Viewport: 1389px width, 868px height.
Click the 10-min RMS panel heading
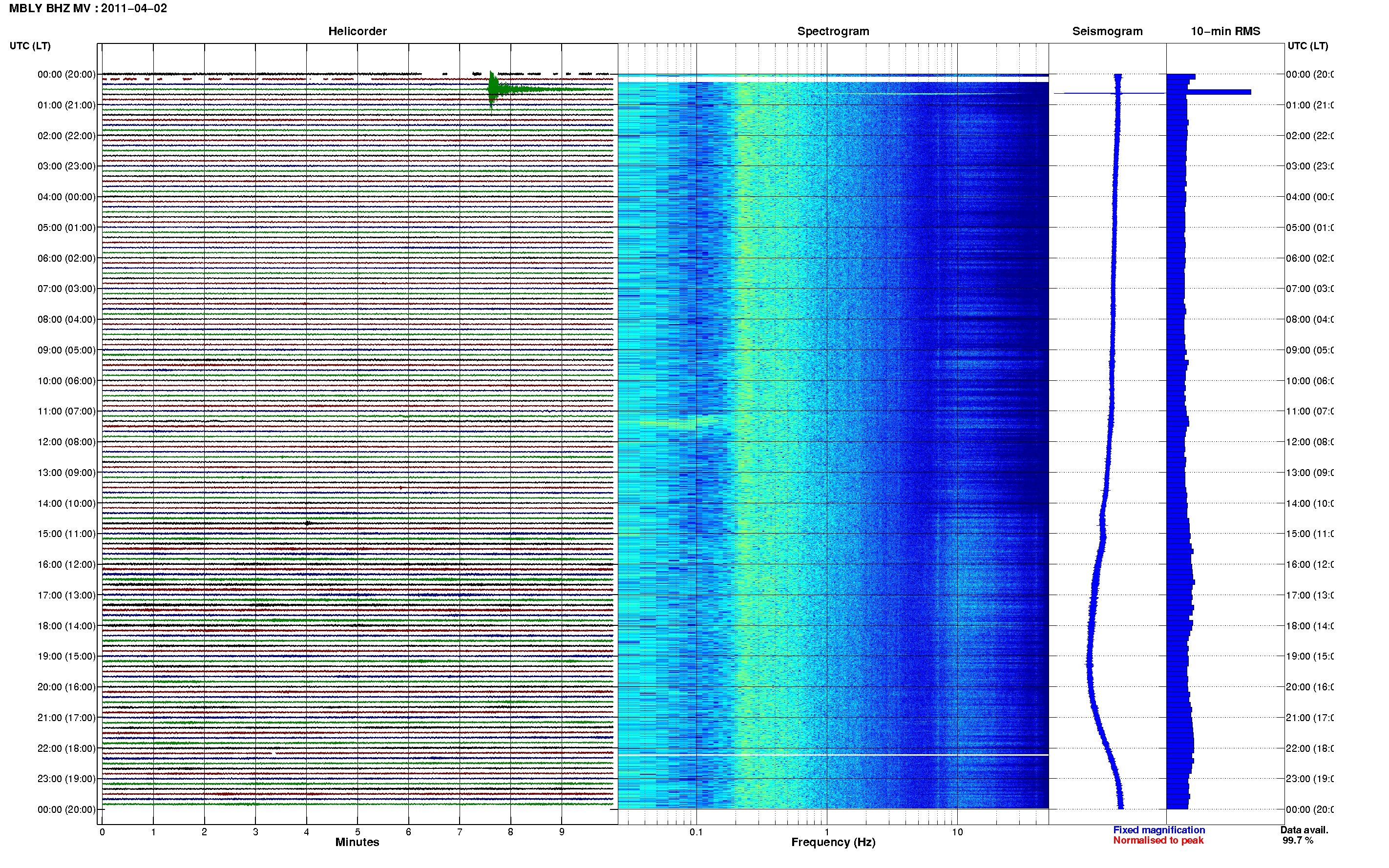click(x=1225, y=31)
